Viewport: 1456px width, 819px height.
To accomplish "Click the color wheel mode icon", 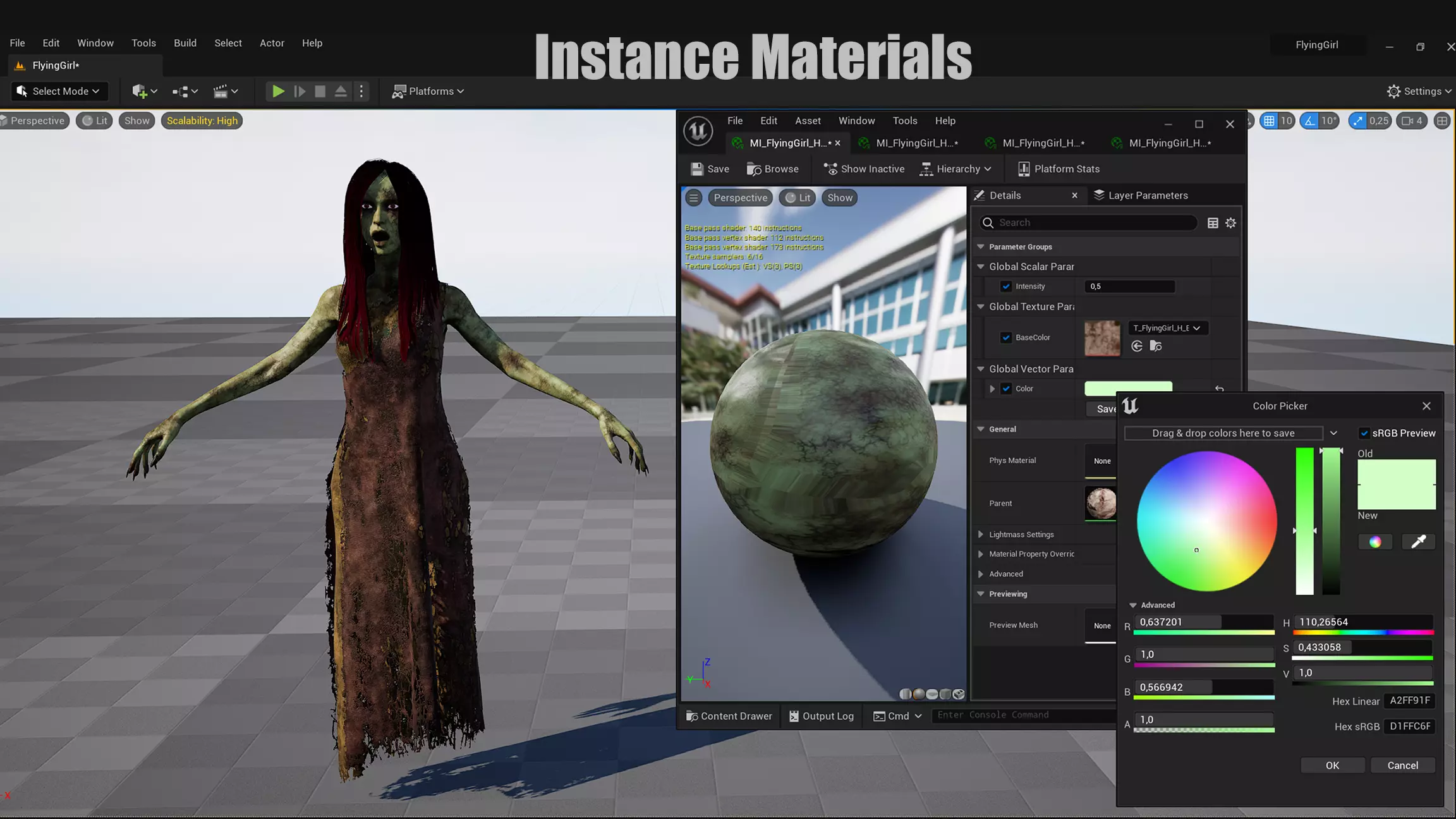I will [x=1374, y=542].
